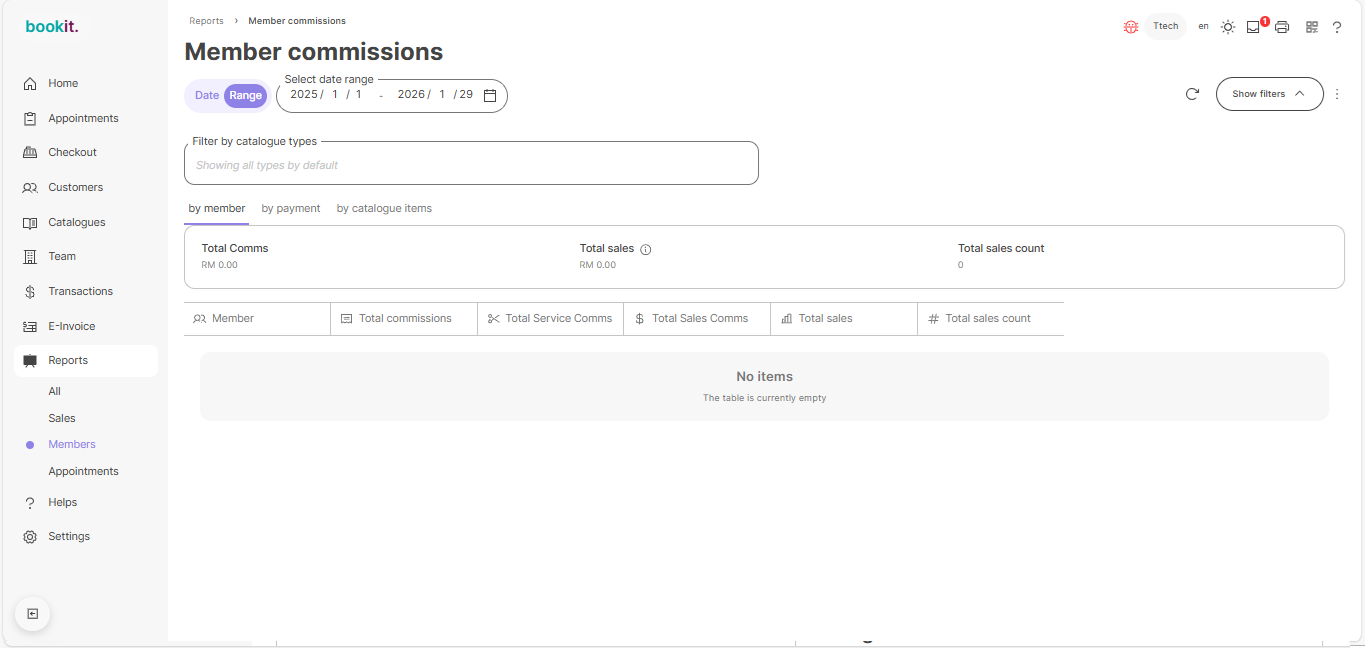Click the red bug report icon
This screenshot has height=648, width=1365.
tap(1131, 27)
